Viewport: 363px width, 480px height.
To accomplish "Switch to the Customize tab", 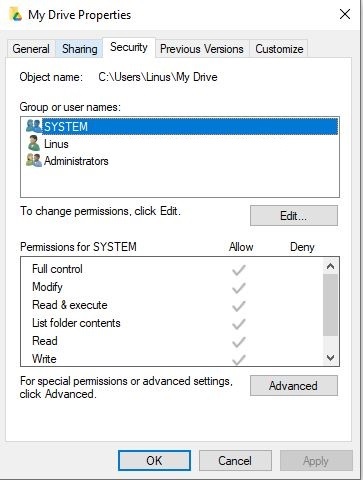I will pyautogui.click(x=279, y=49).
